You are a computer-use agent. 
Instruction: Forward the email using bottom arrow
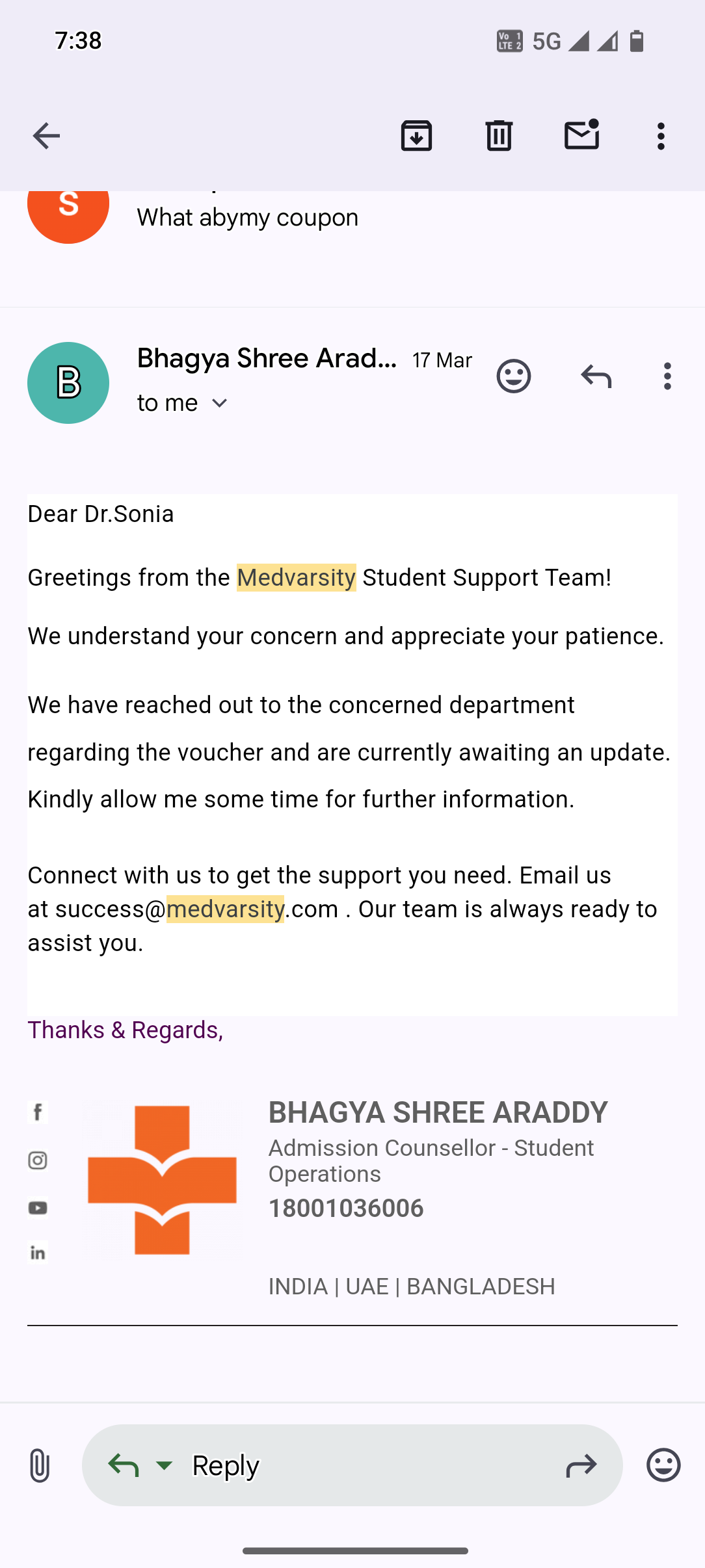tap(581, 1465)
